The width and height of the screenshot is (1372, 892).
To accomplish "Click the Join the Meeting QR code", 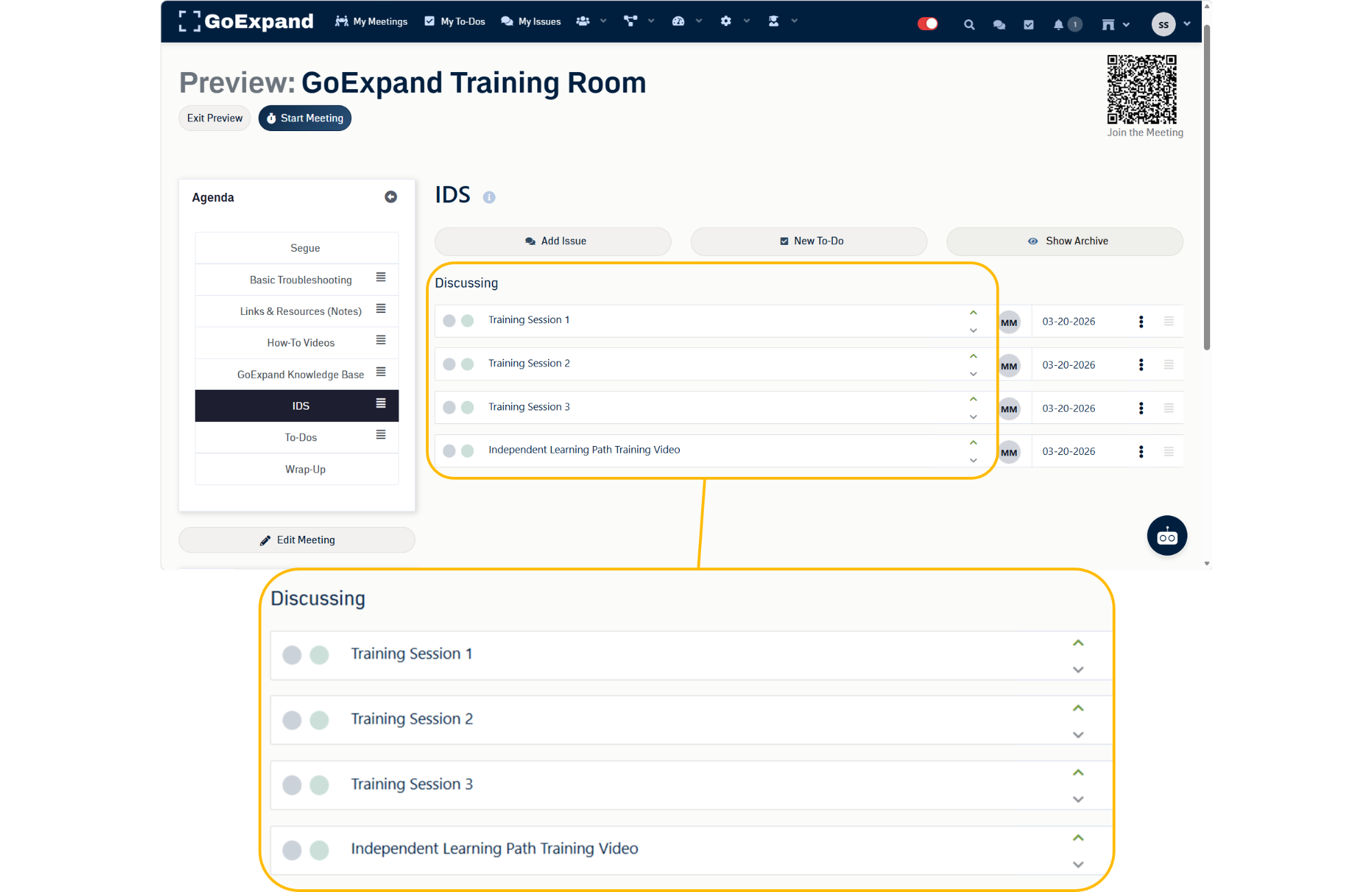I will [x=1142, y=89].
